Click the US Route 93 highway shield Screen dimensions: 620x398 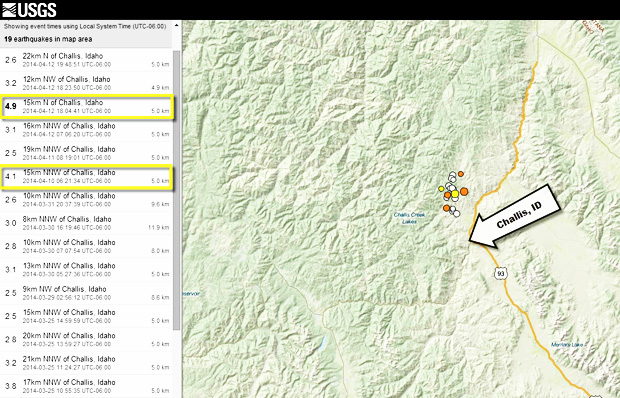tap(501, 273)
